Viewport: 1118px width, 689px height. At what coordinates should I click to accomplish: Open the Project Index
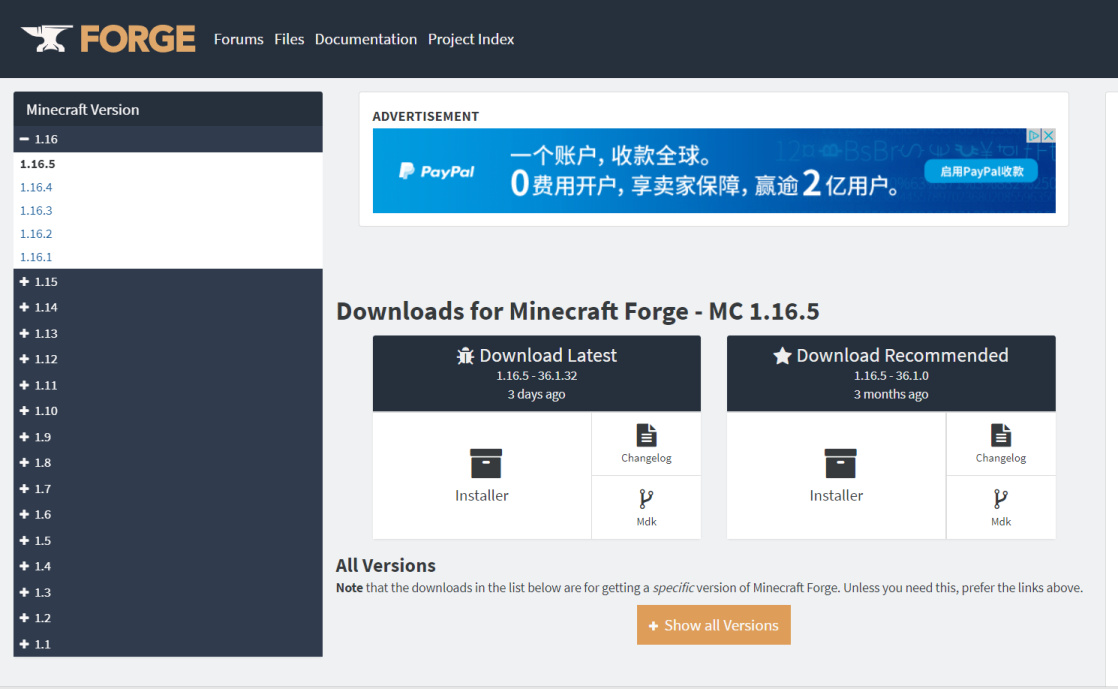click(470, 39)
